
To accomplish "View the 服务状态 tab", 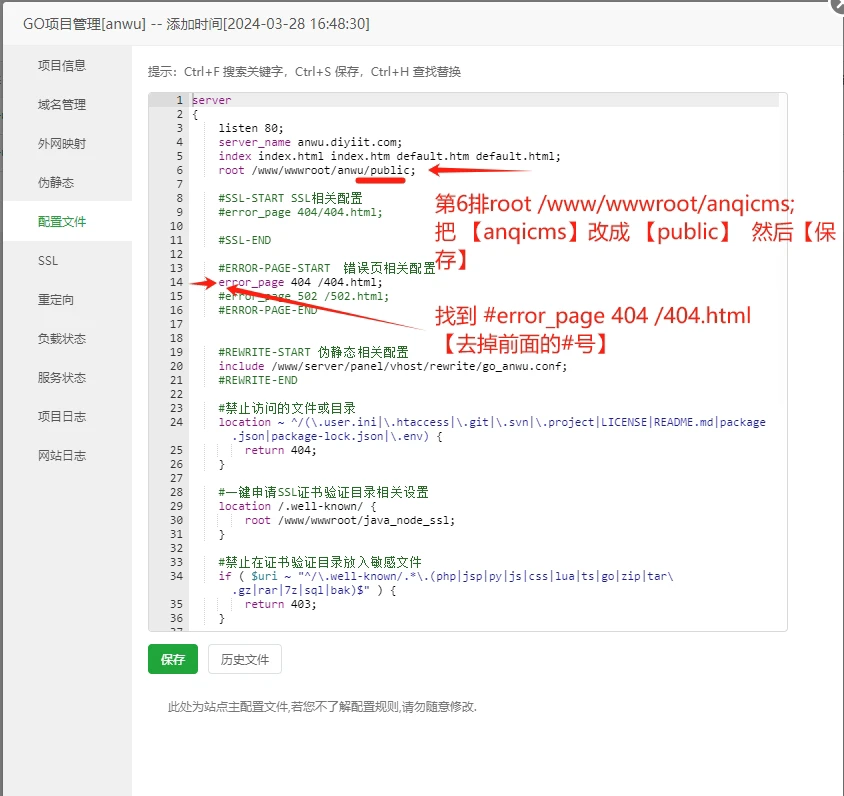I will pos(62,378).
